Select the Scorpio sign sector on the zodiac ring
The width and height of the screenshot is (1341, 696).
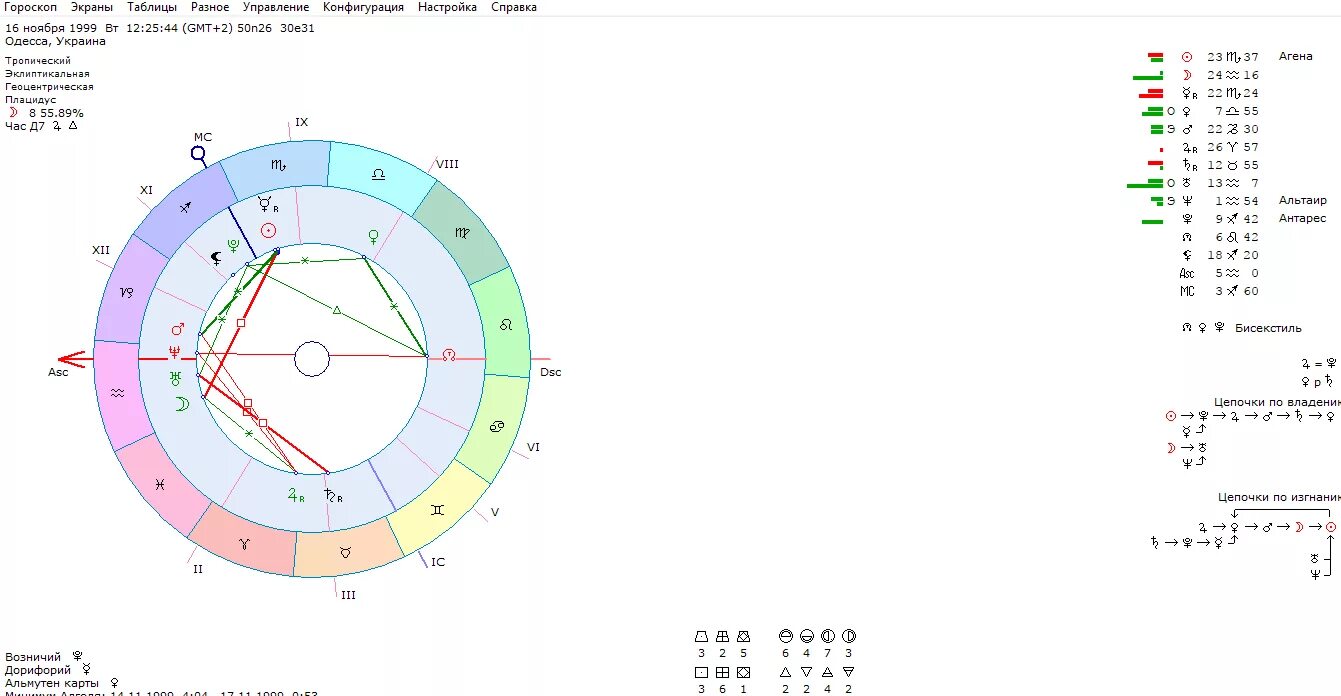pyautogui.click(x=277, y=165)
